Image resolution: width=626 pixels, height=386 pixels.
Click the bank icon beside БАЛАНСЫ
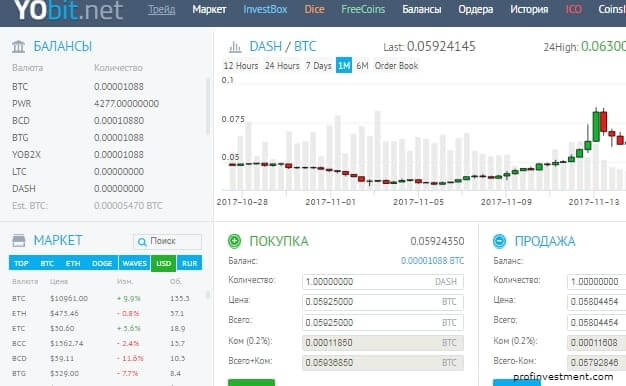click(18, 47)
